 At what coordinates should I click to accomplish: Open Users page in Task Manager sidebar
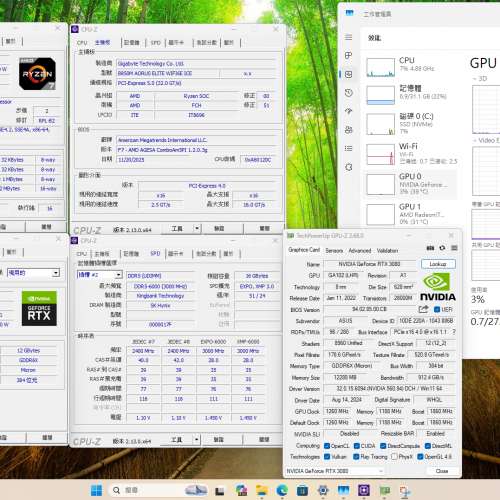point(348,130)
